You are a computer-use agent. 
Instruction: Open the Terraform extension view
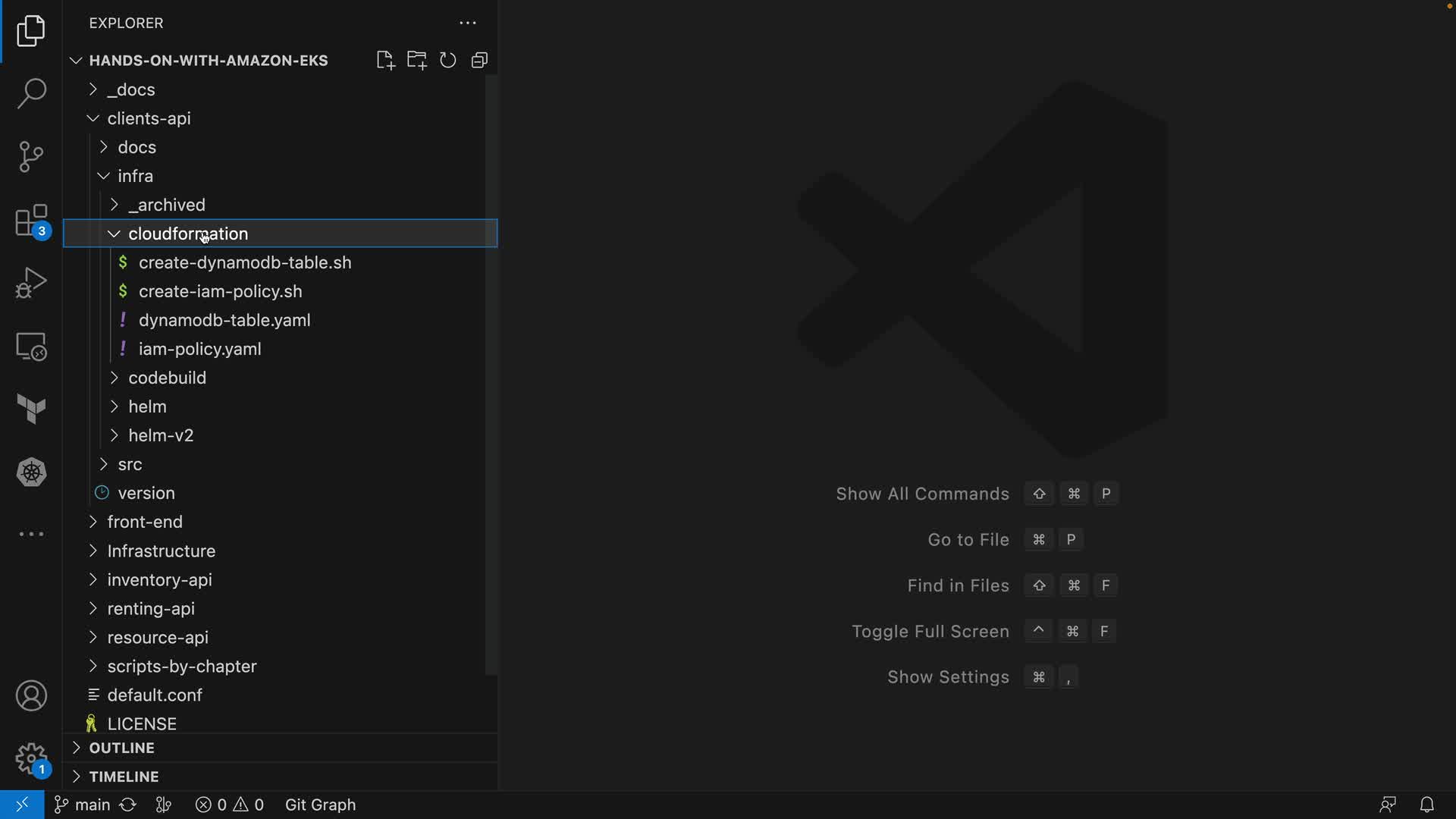(31, 409)
